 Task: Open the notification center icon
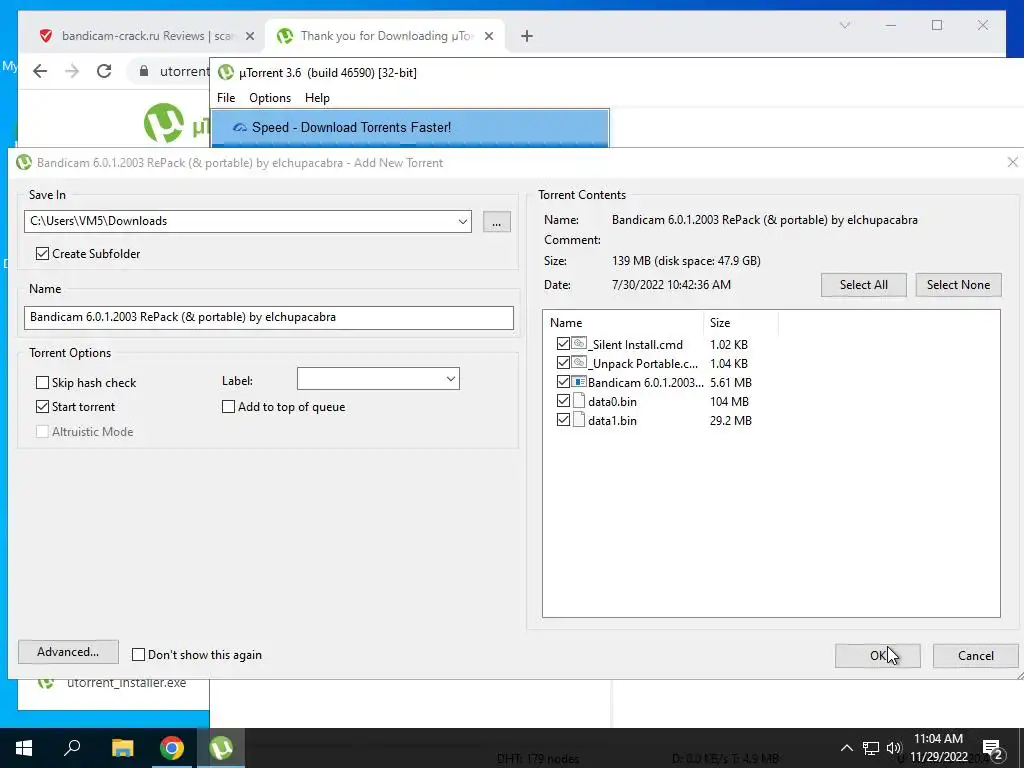992,749
